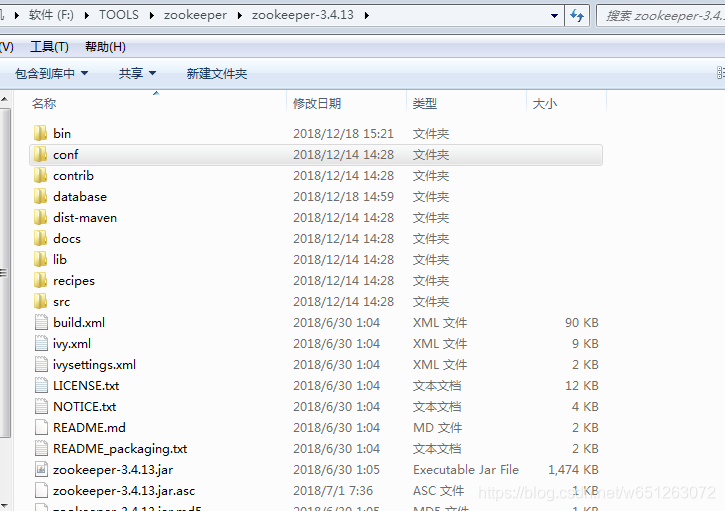Click the LICENSE.txt file icon
This screenshot has width=725, height=511.
click(x=41, y=385)
